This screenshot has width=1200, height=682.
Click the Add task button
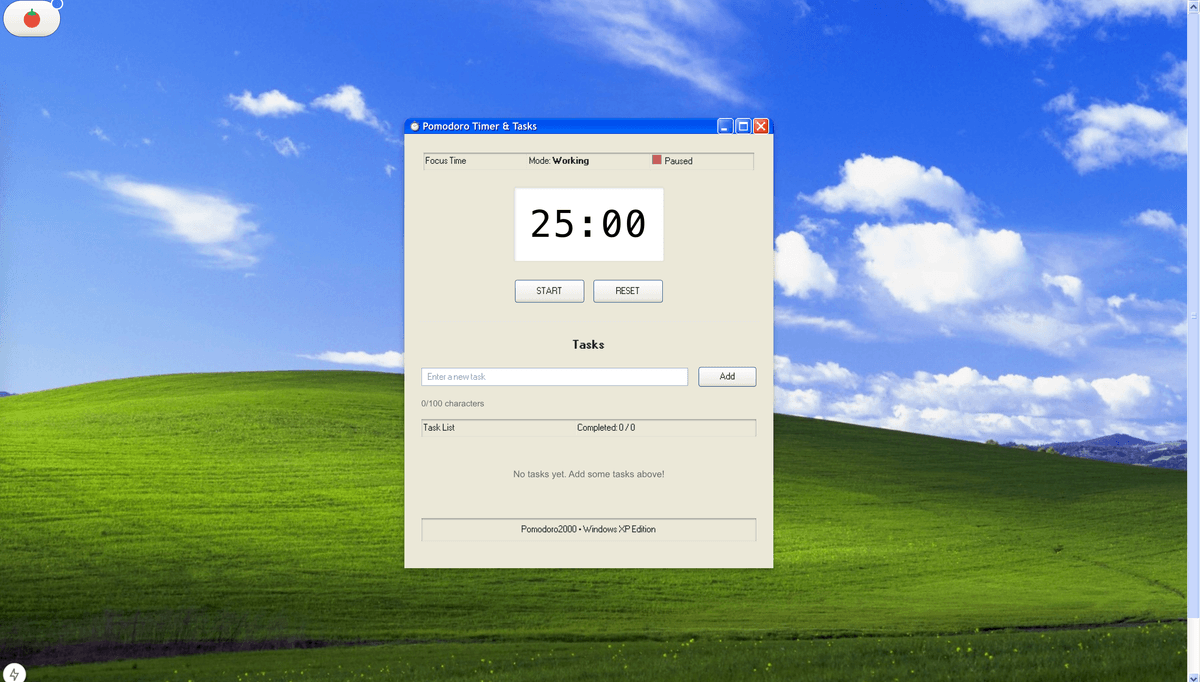(x=727, y=377)
